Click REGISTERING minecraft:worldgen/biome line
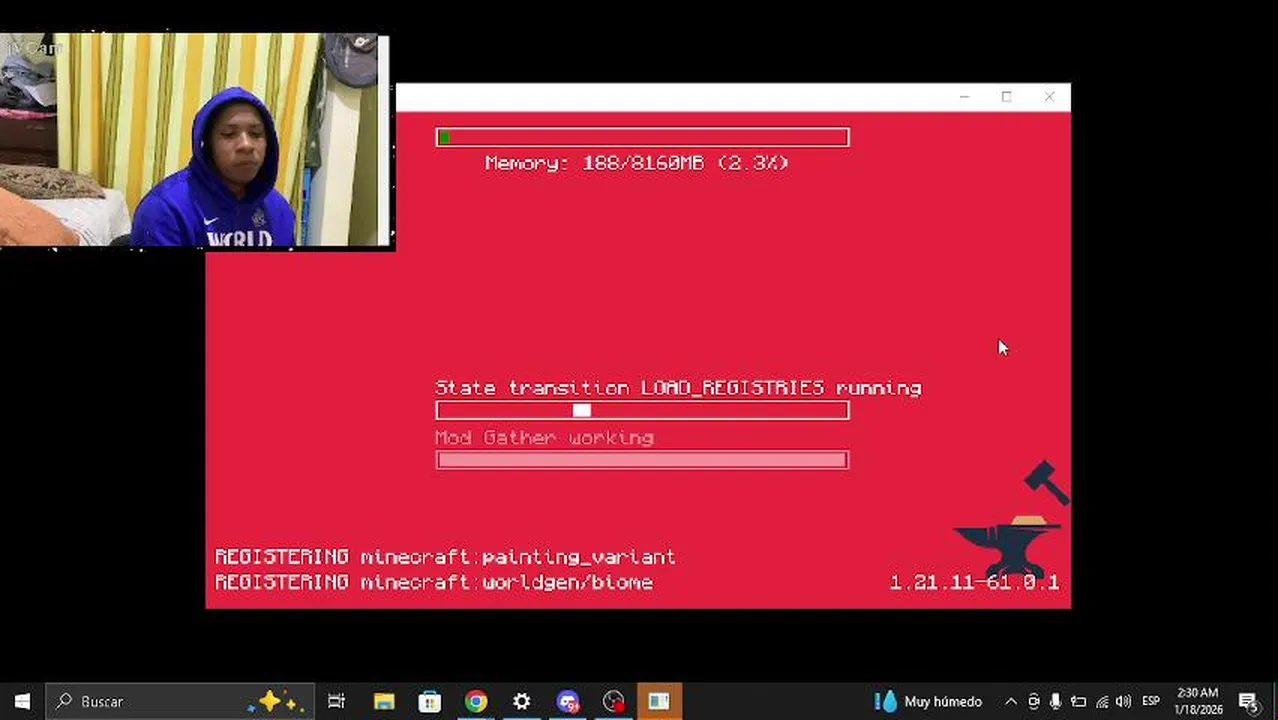Viewport: 1278px width, 720px height. (x=434, y=582)
